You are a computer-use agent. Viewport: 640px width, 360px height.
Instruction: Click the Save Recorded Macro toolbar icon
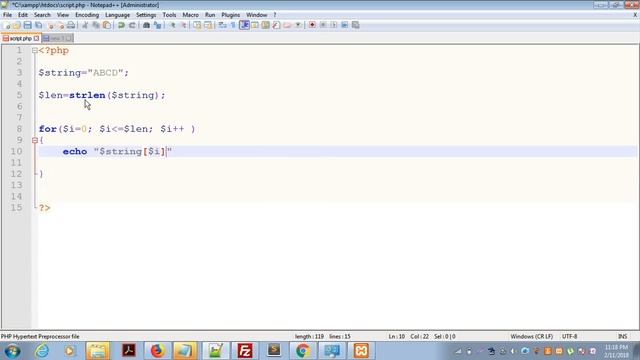pos(356,25)
